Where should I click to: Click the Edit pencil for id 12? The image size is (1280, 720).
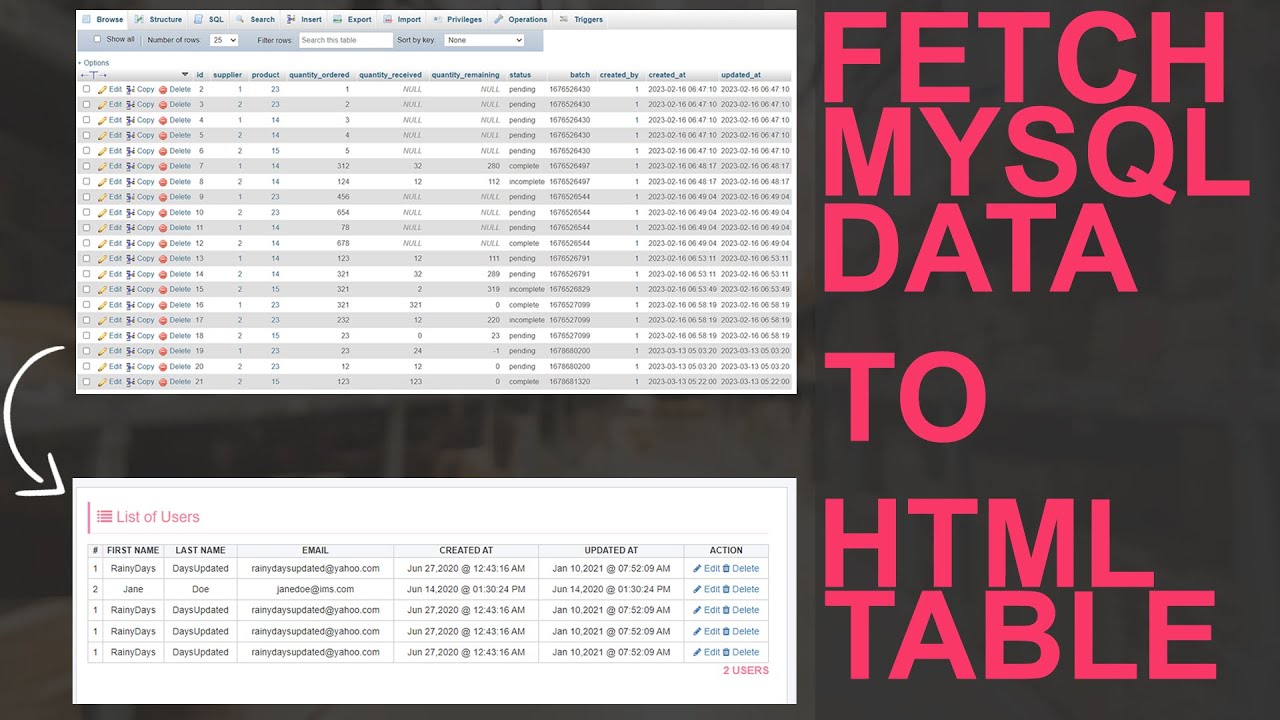coord(102,243)
